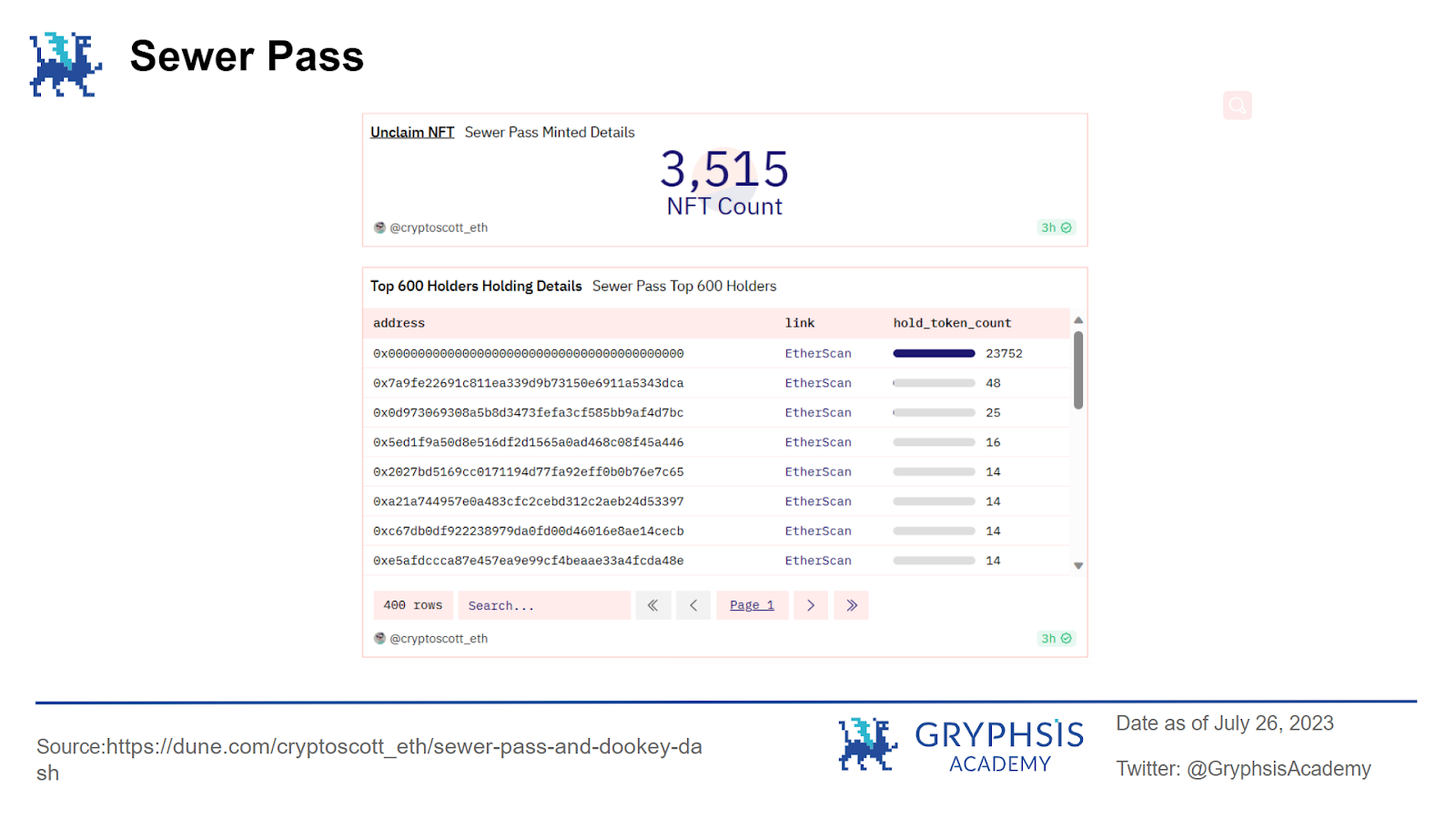Go to previous page with left chevron

point(693,605)
